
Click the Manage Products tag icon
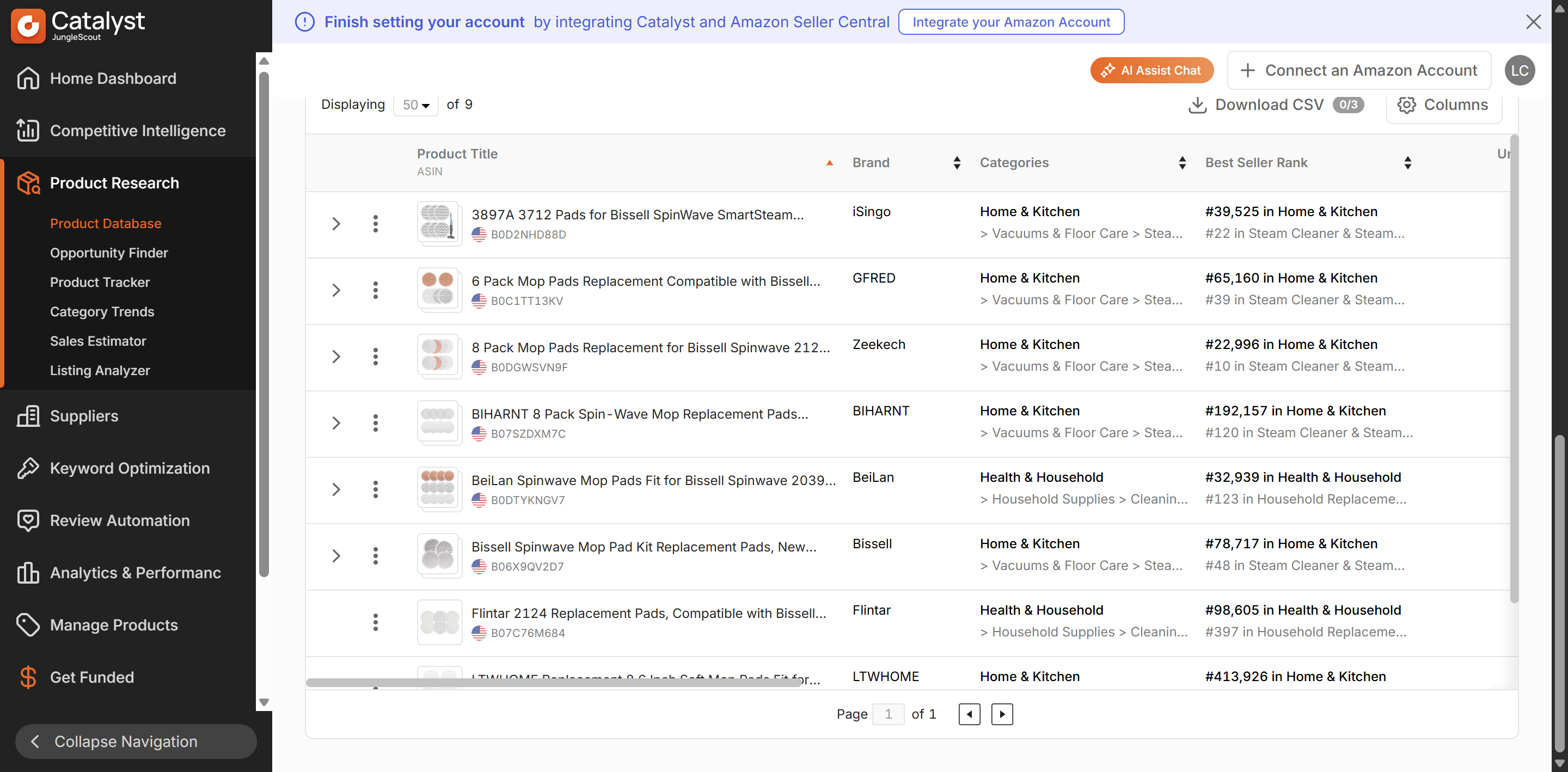click(28, 625)
